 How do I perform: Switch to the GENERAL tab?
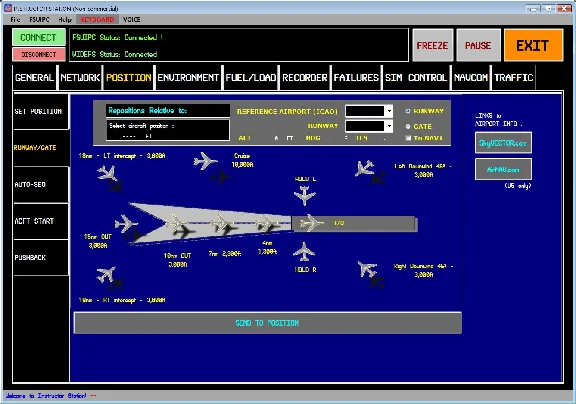pos(35,77)
